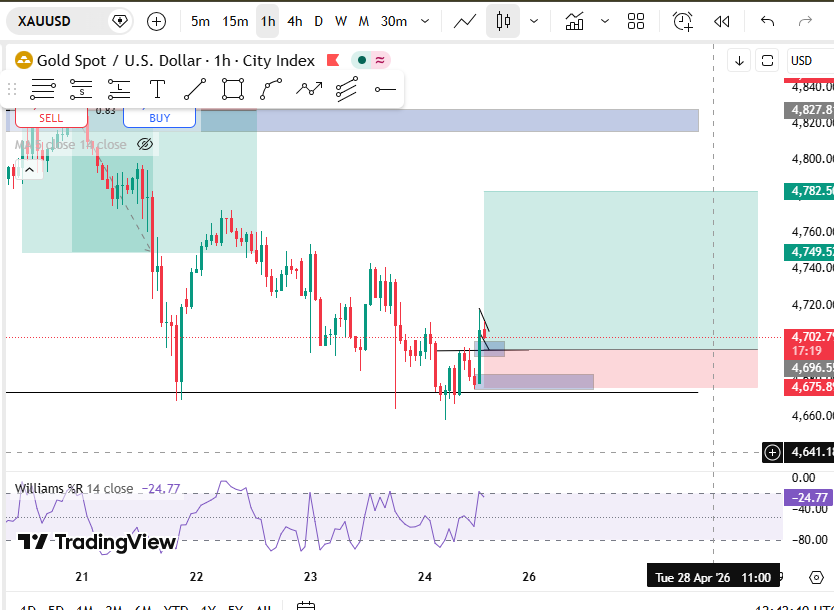Select the Text drawing tool
This screenshot has width=834, height=610.
point(157,89)
